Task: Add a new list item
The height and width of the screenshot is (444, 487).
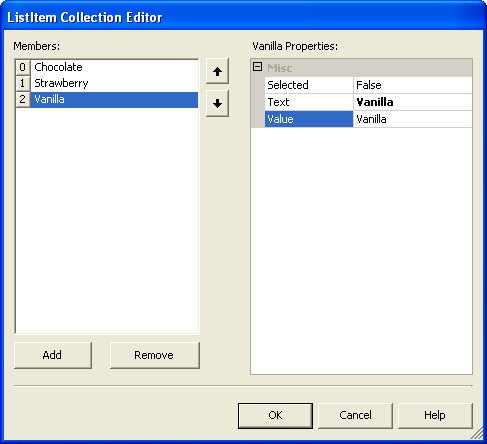Action: point(53,355)
